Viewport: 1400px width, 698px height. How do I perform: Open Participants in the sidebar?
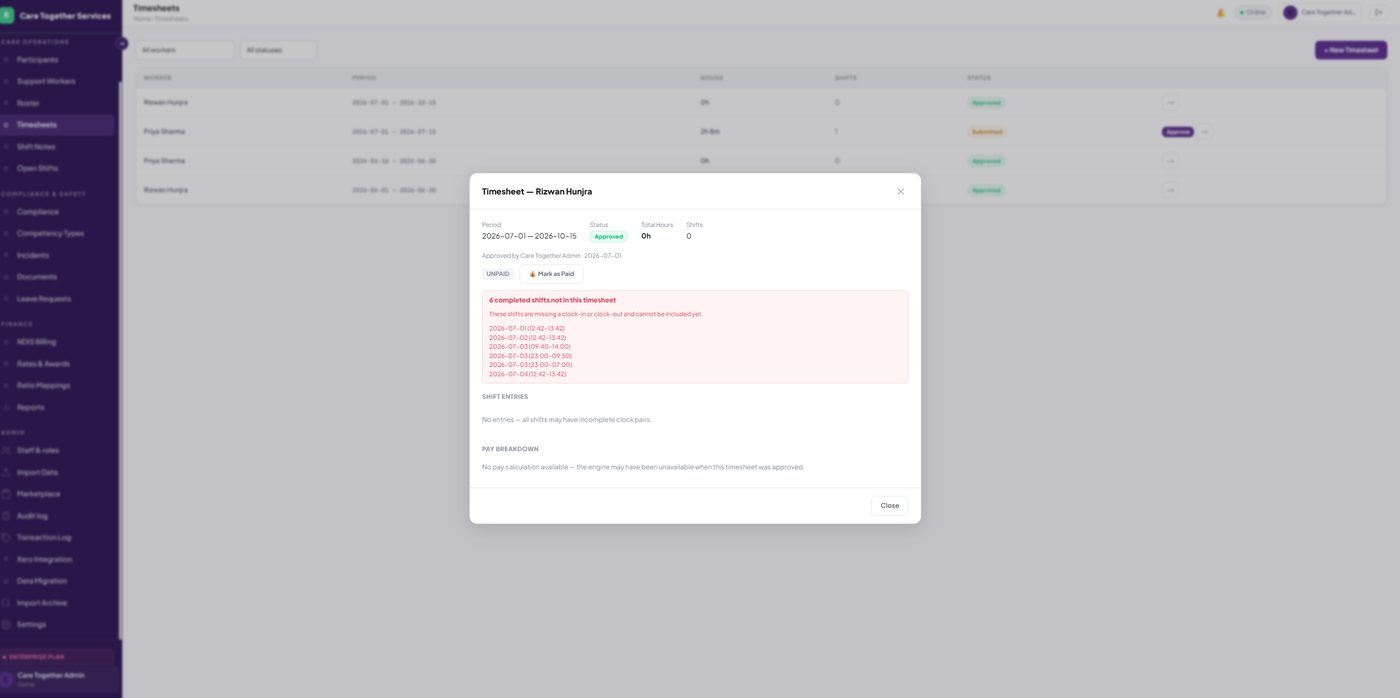(58, 60)
